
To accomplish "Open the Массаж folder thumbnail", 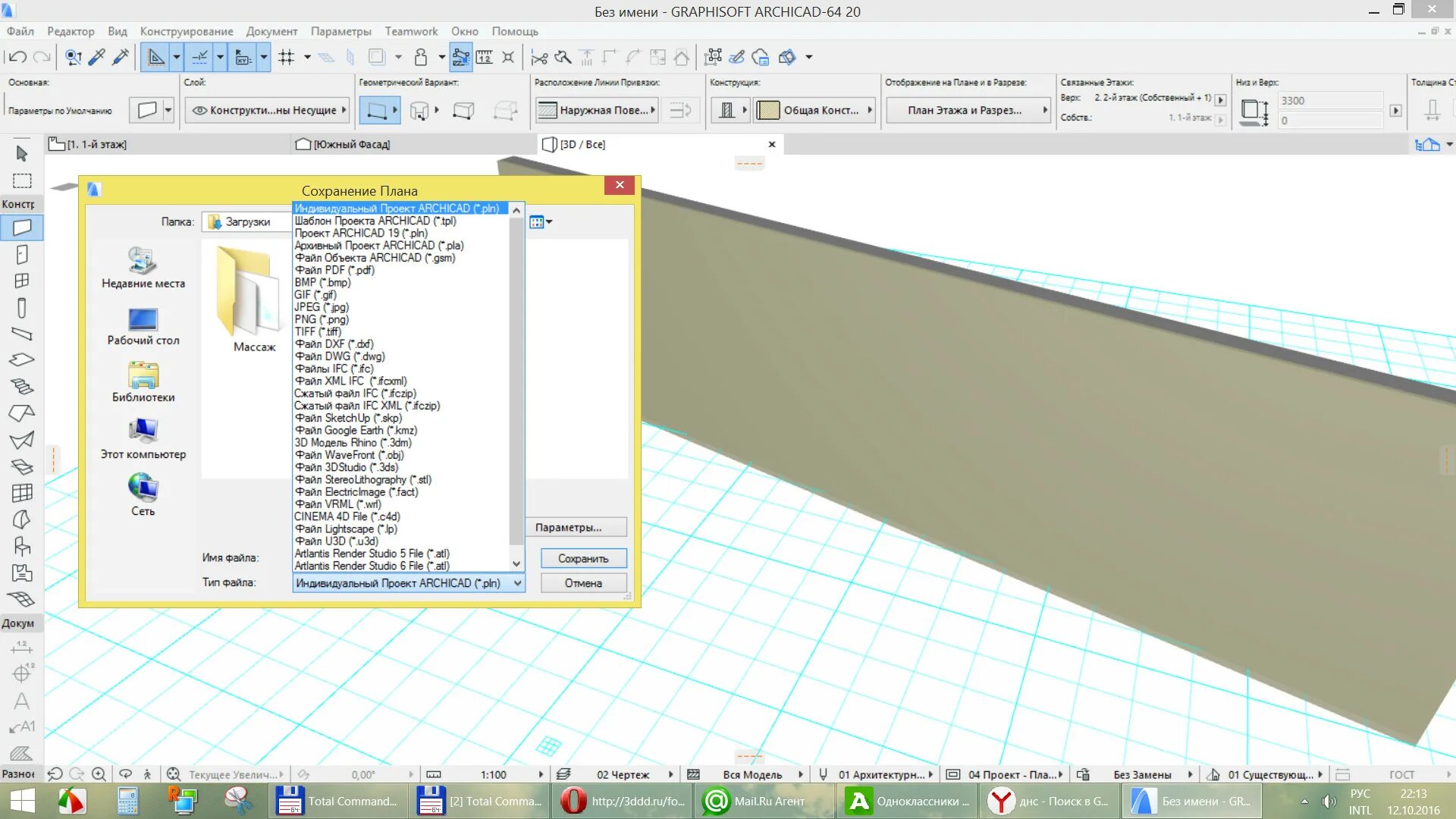I will click(x=254, y=300).
